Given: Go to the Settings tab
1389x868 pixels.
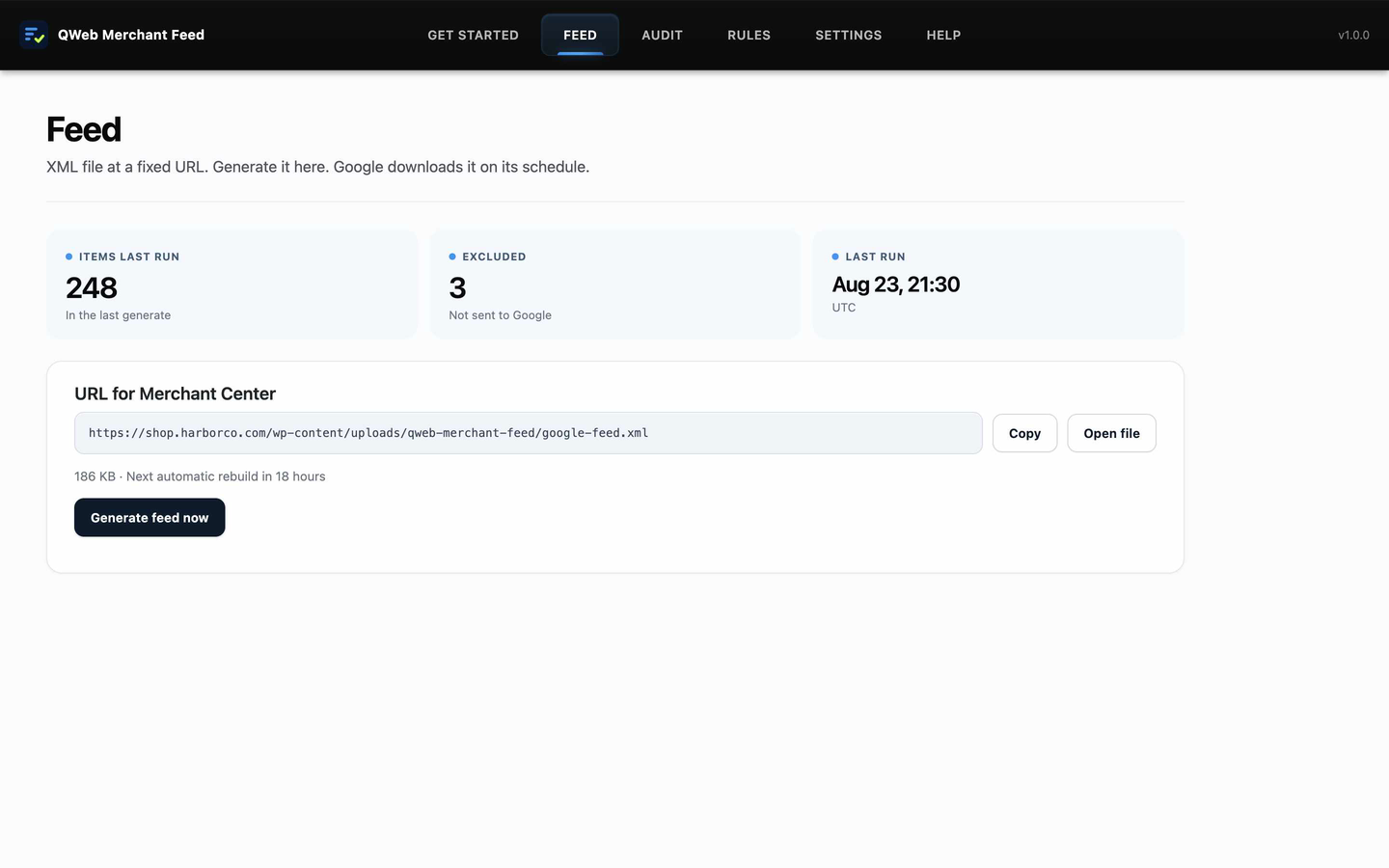Looking at the screenshot, I should (848, 35).
